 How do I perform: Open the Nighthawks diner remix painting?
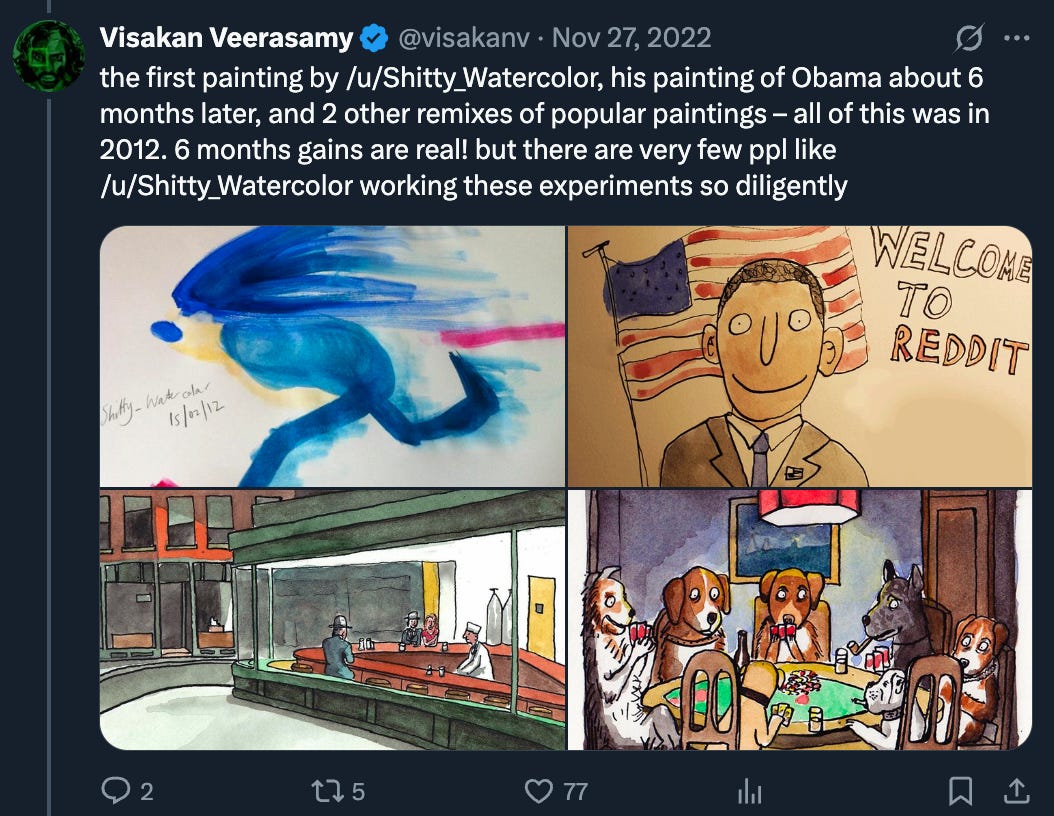332,620
